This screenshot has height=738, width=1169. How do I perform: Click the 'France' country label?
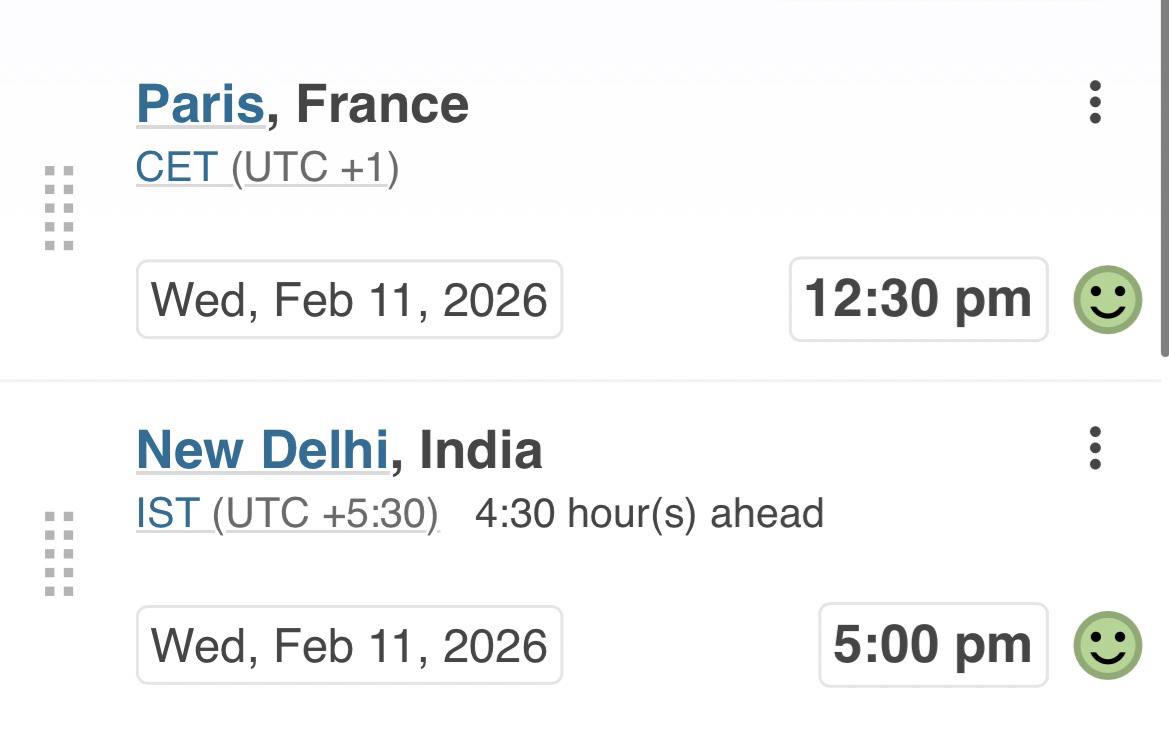382,104
